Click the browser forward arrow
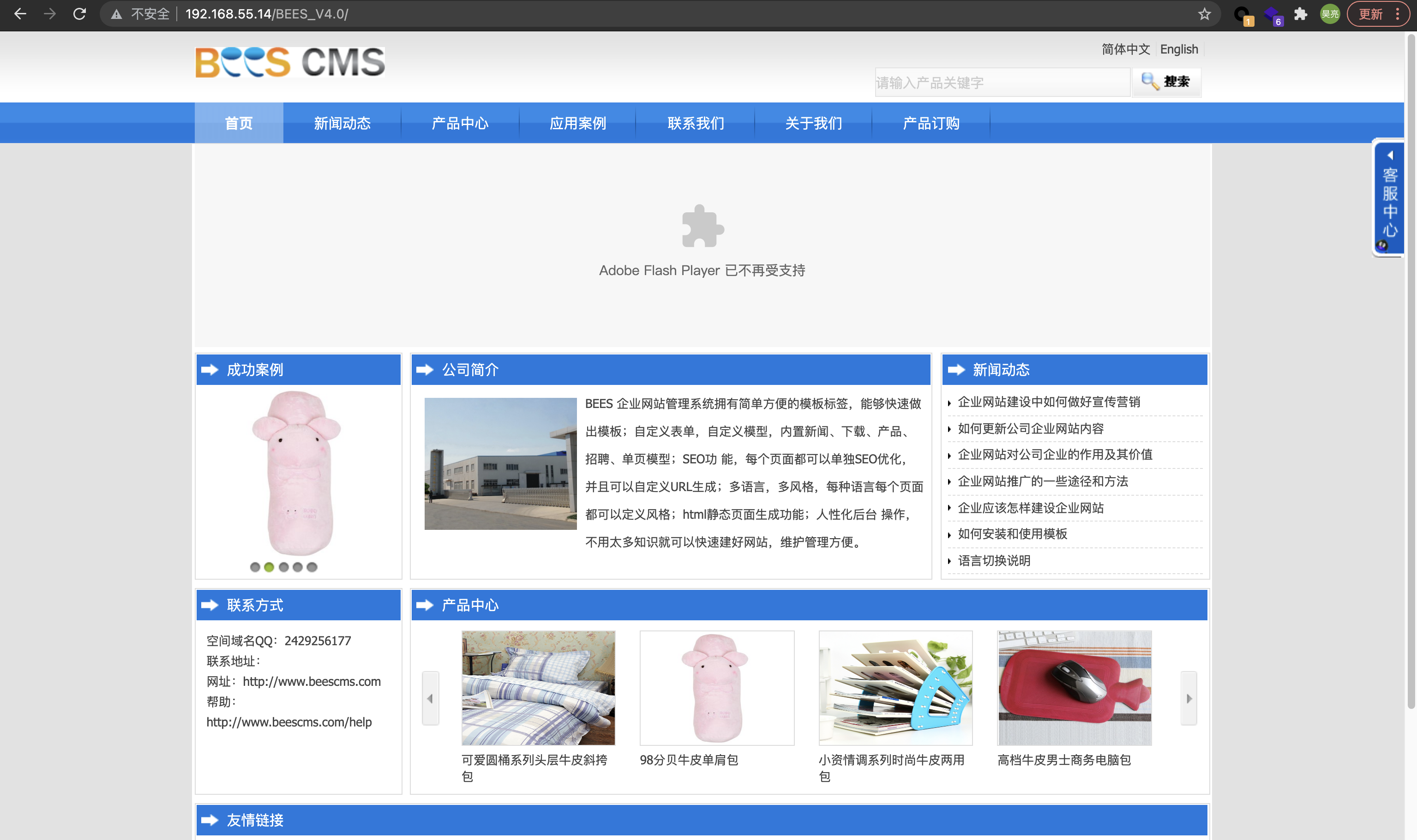 point(50,14)
